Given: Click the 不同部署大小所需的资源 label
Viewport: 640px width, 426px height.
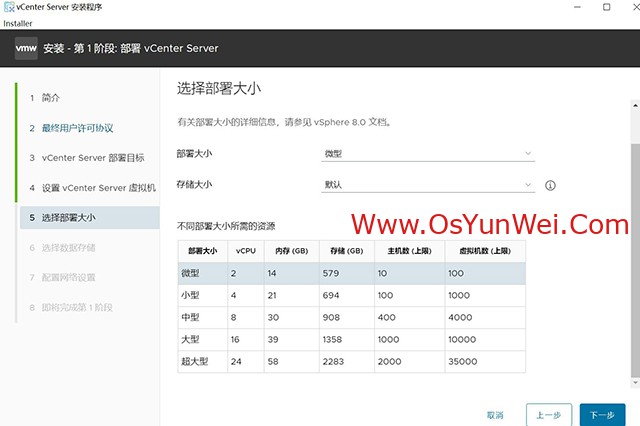Looking at the screenshot, I should 226,226.
